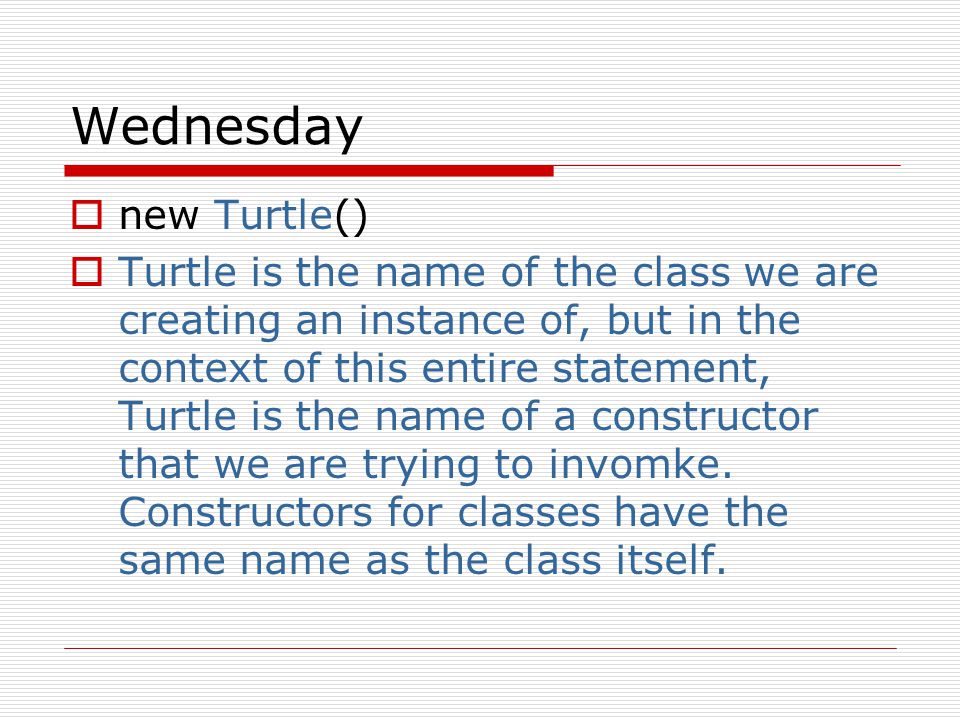
Task: Click the word "new" in the first bullet
Action: [159, 217]
